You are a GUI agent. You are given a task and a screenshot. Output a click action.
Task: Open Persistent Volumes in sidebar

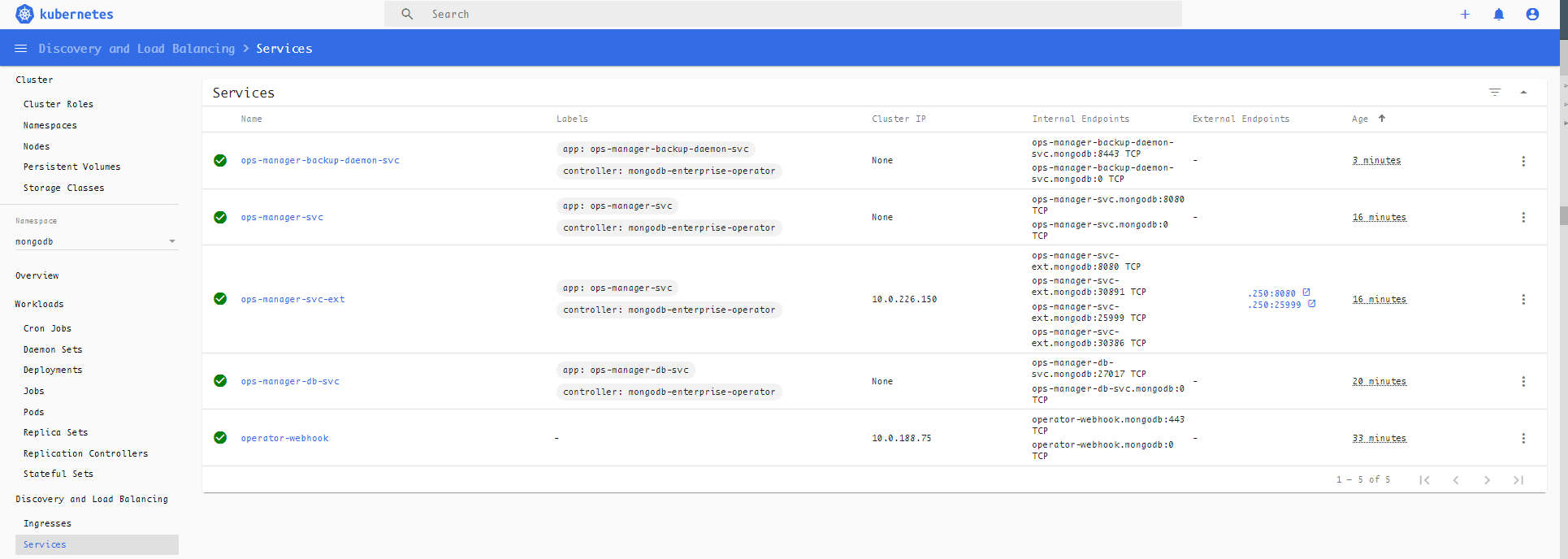click(x=72, y=167)
